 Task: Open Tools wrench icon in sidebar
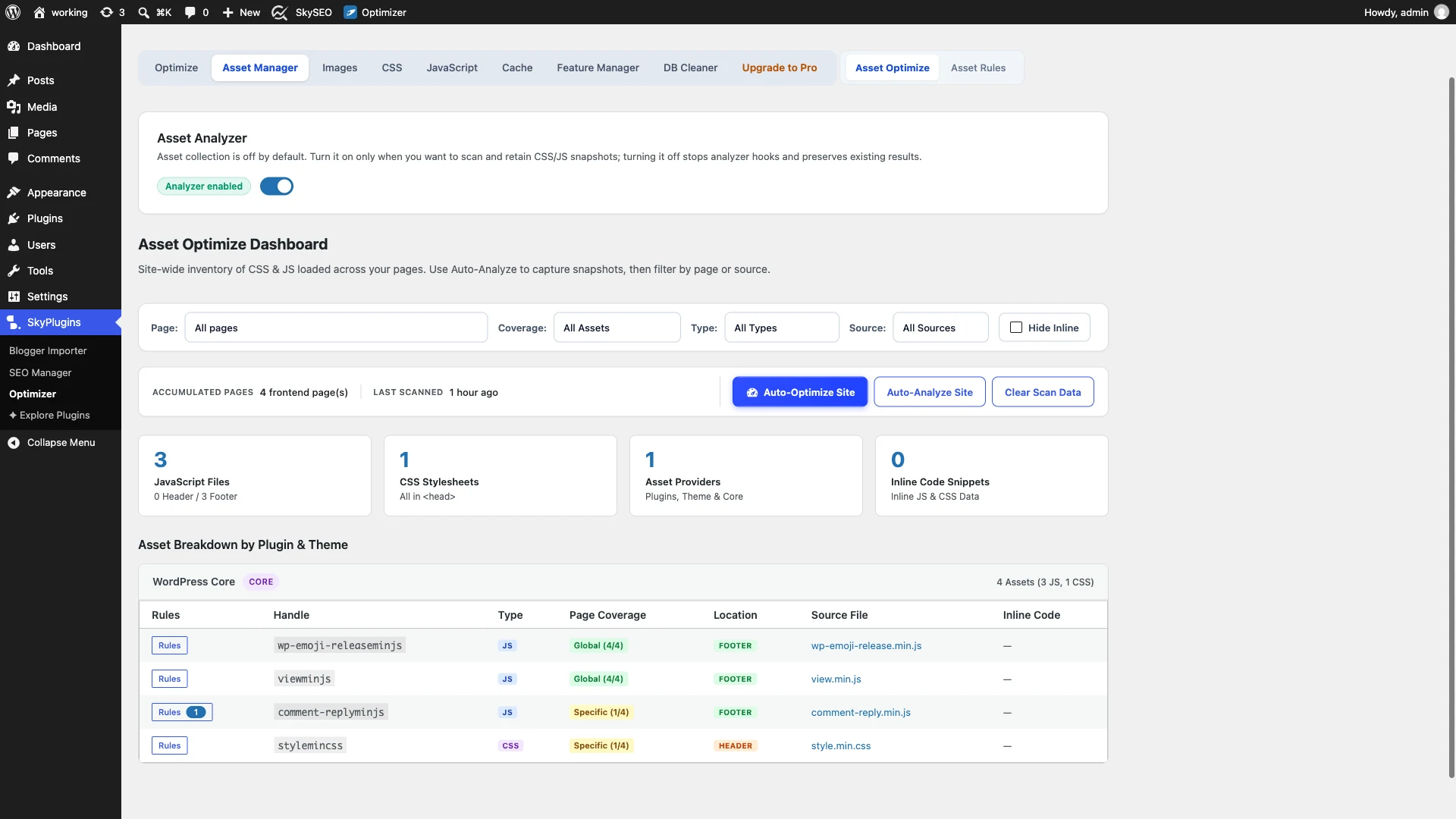[x=14, y=271]
